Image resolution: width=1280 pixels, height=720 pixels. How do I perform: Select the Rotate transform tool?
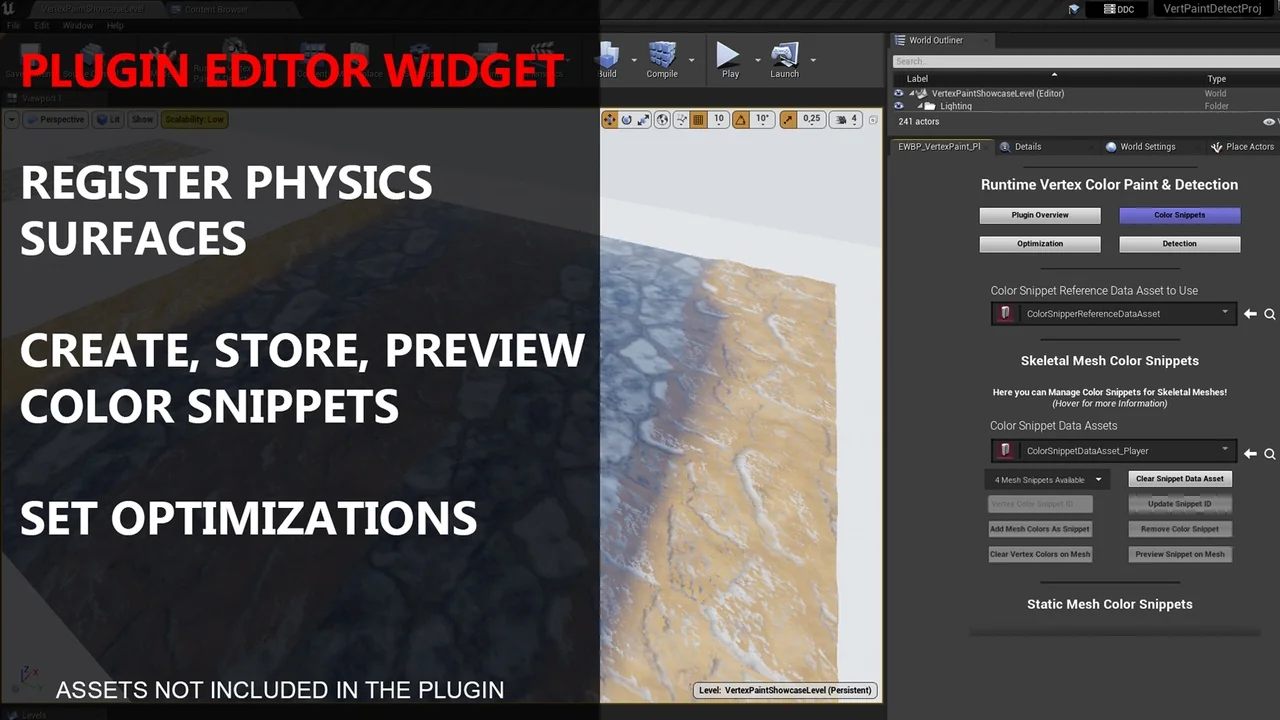(627, 119)
